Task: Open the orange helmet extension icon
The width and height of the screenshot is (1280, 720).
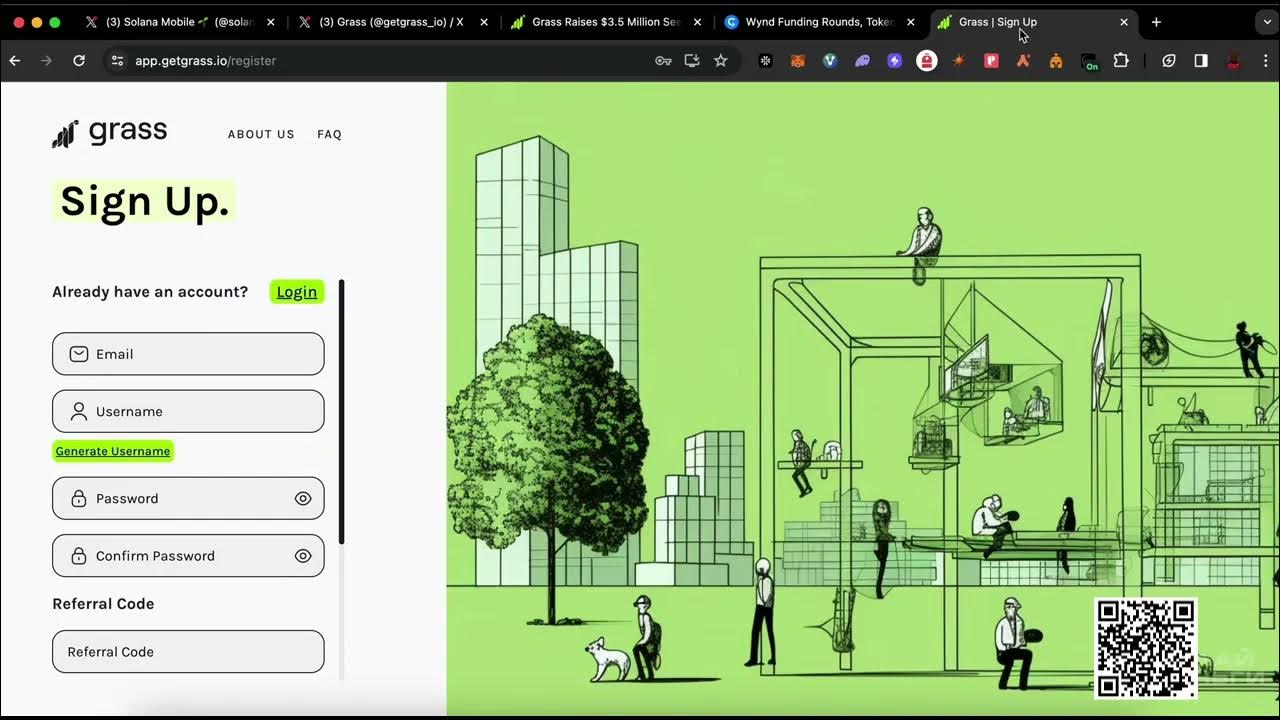Action: [x=1056, y=61]
